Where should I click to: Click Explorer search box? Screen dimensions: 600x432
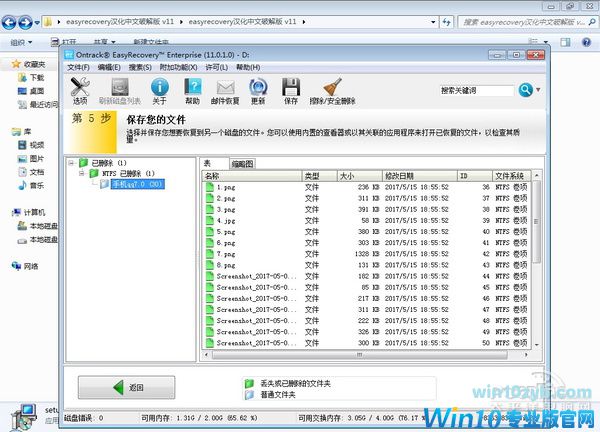click(x=527, y=22)
